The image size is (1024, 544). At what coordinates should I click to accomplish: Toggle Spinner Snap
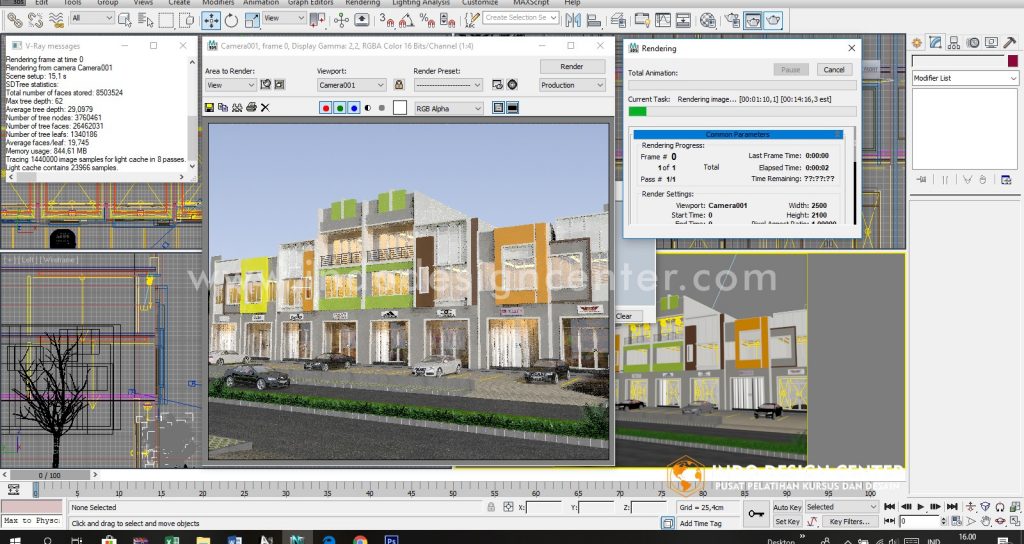pyautogui.click(x=447, y=21)
